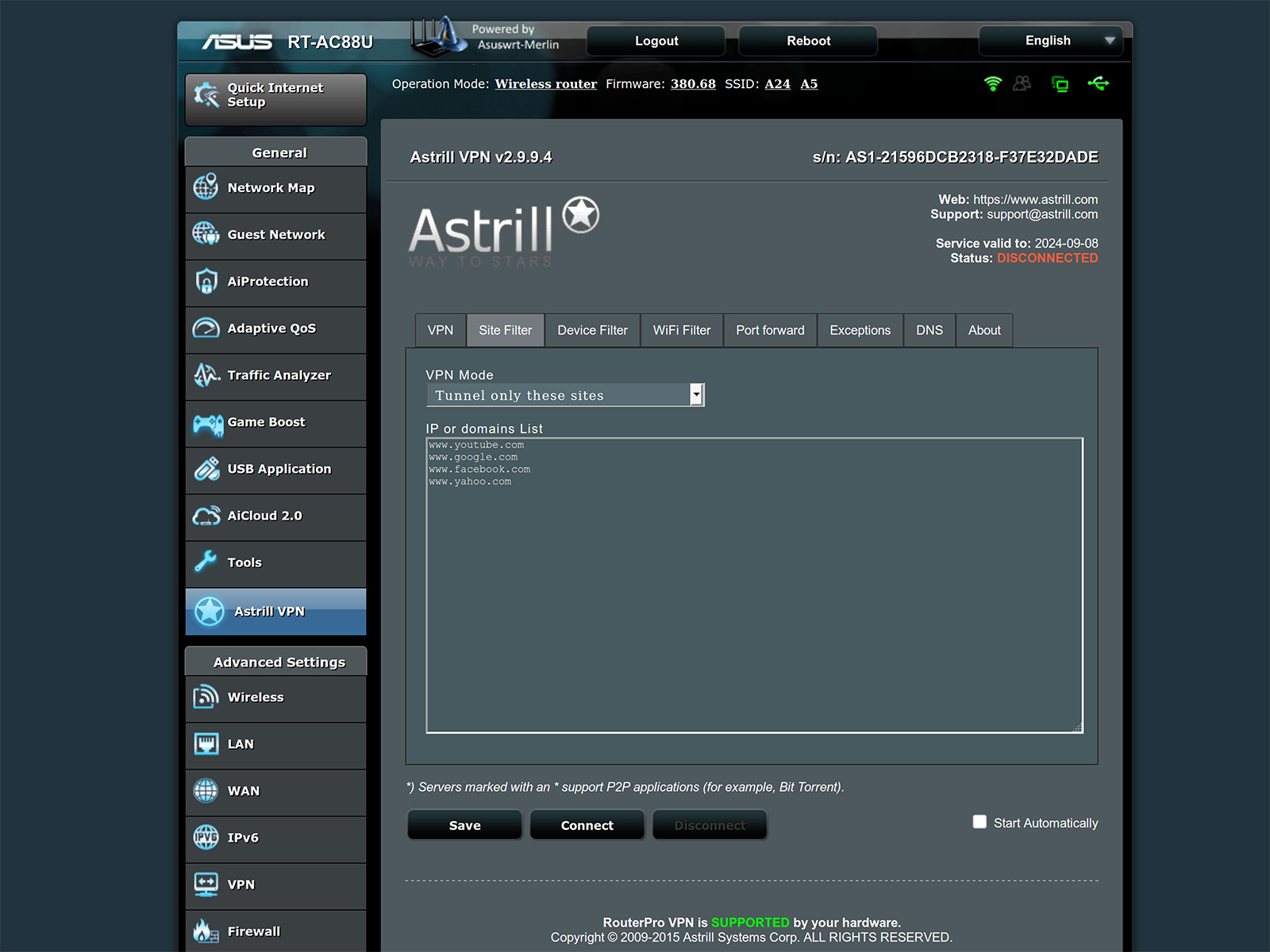Click the USB Application icon
Screen dimensions: 1270x952
point(206,469)
